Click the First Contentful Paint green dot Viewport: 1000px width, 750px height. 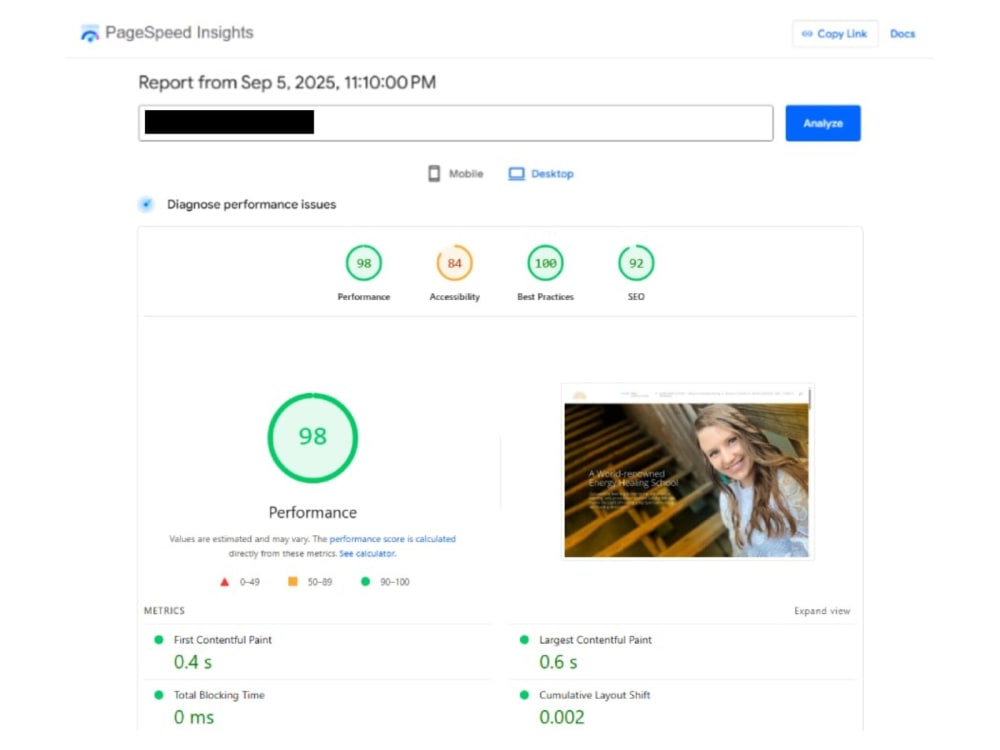(x=159, y=640)
